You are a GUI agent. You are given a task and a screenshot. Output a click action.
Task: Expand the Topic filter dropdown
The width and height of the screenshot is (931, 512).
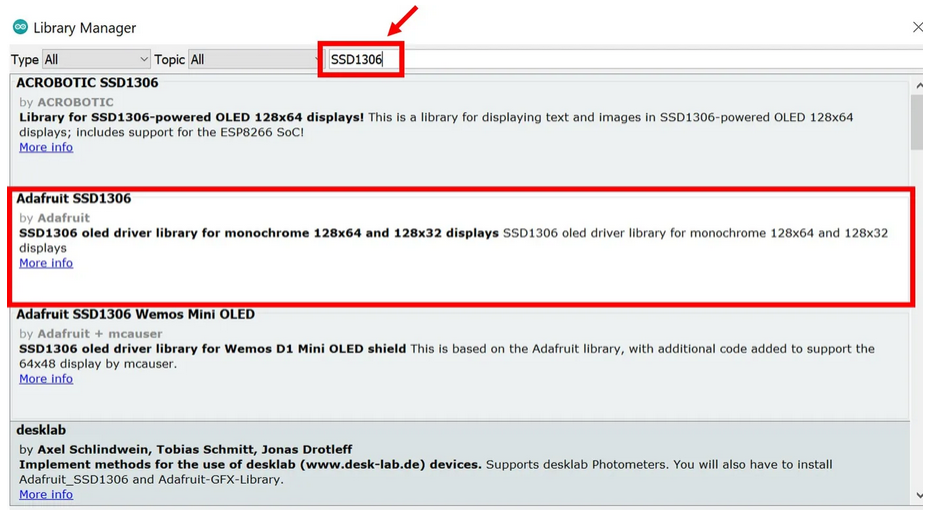coord(253,60)
